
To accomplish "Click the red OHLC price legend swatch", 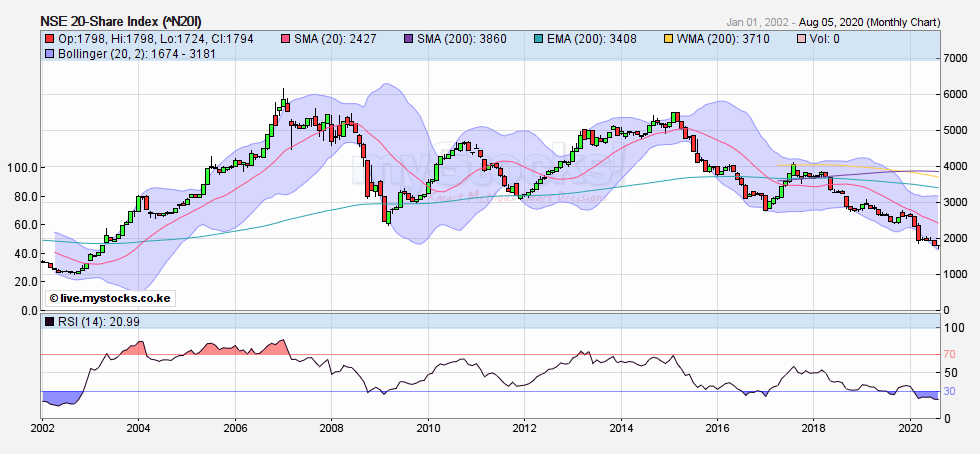I will click(48, 39).
